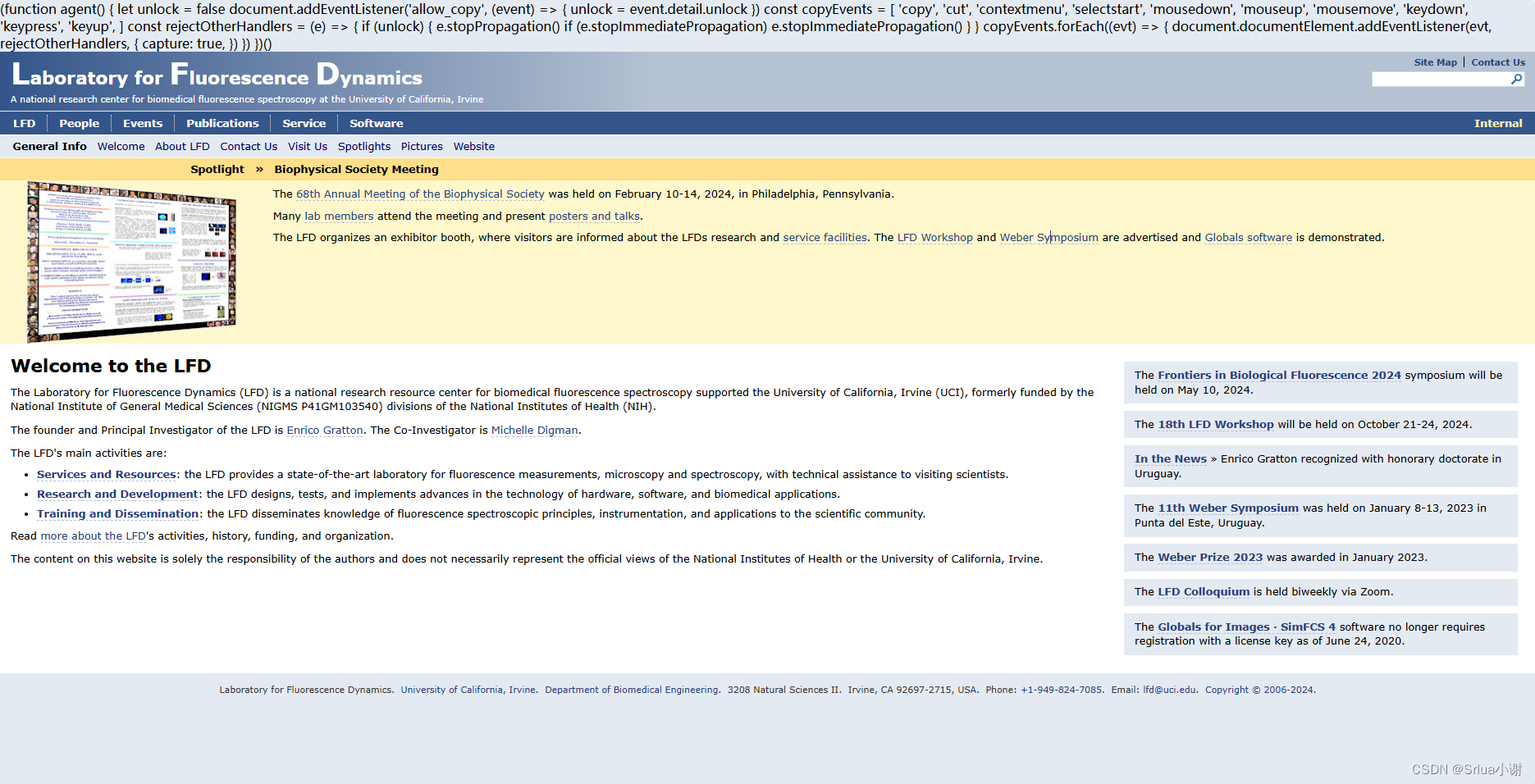Select the Spotlights submenu link
Viewport: 1535px width, 784px height.
point(364,146)
